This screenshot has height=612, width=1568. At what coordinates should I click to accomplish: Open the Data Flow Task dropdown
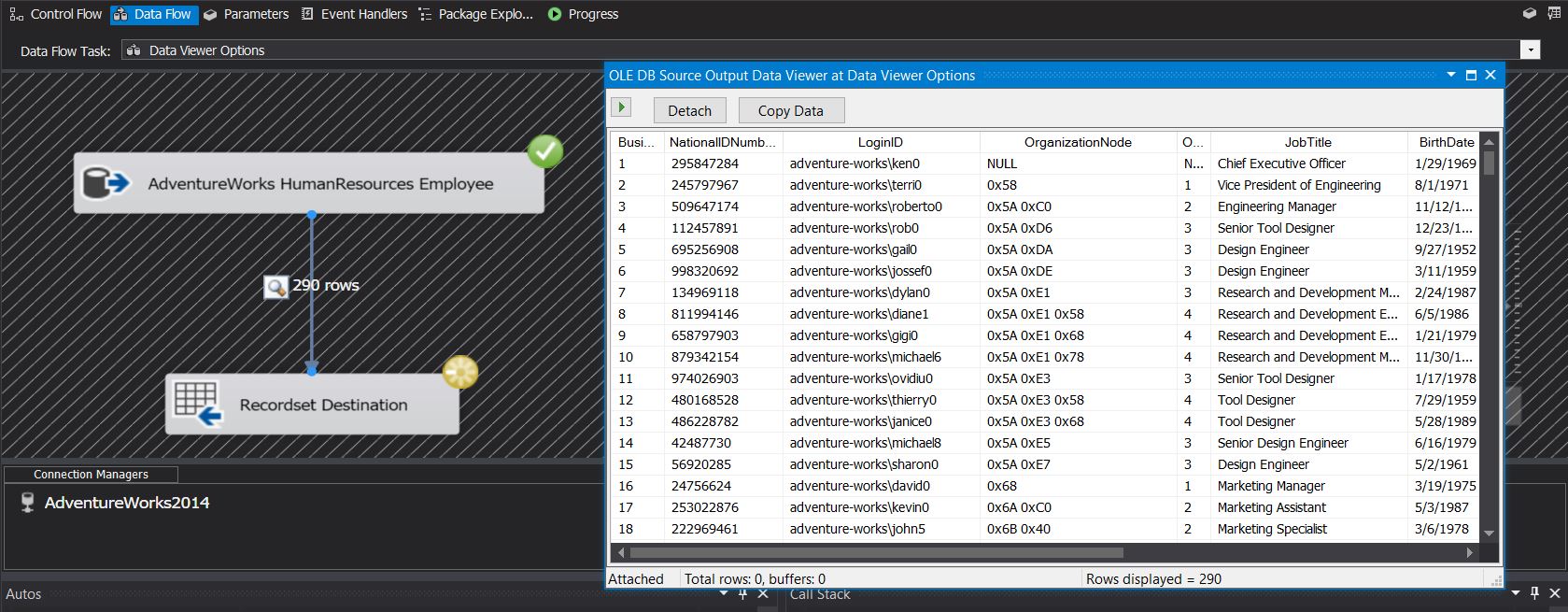click(x=1530, y=50)
